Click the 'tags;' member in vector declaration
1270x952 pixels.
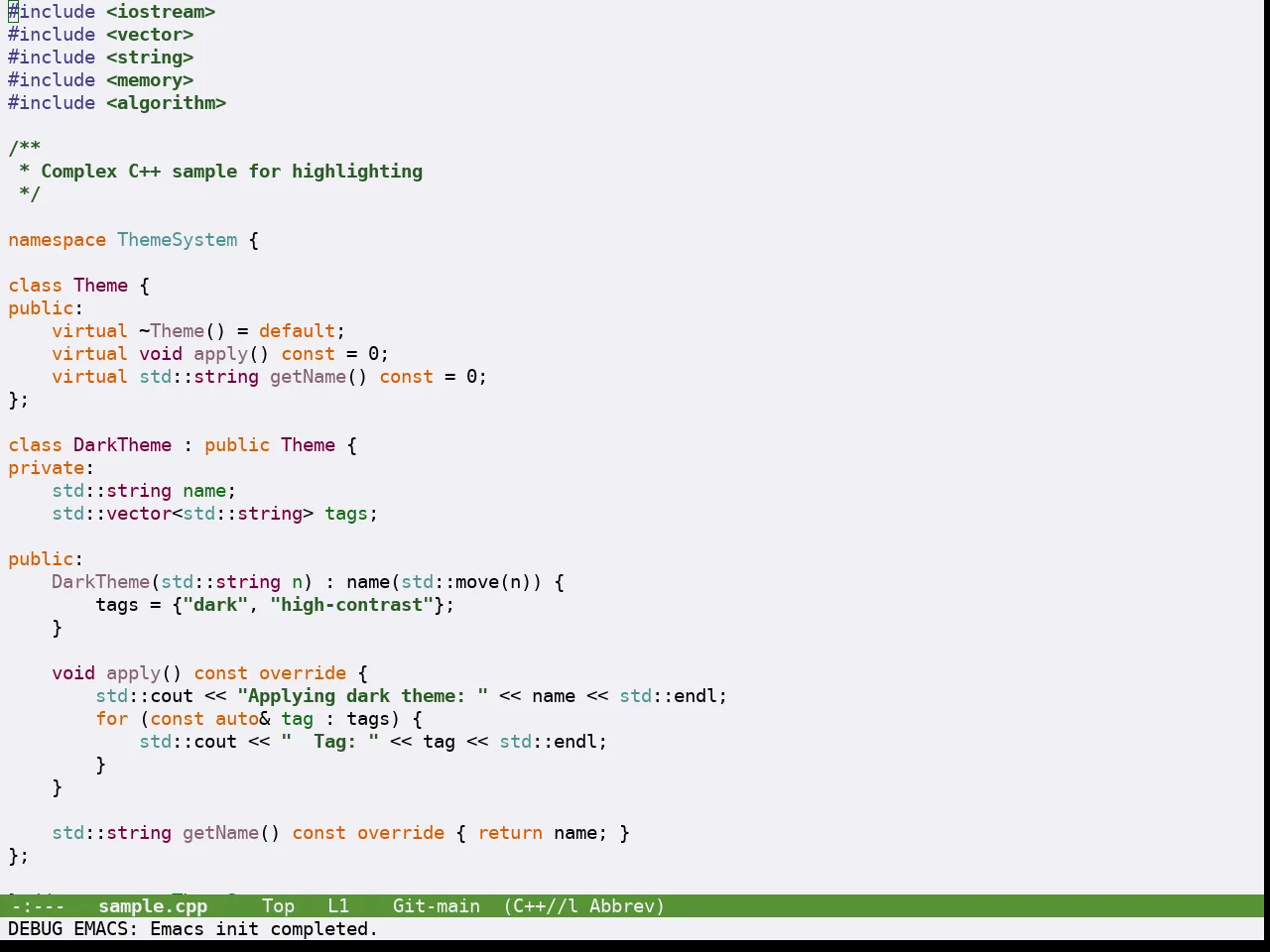[x=351, y=514]
